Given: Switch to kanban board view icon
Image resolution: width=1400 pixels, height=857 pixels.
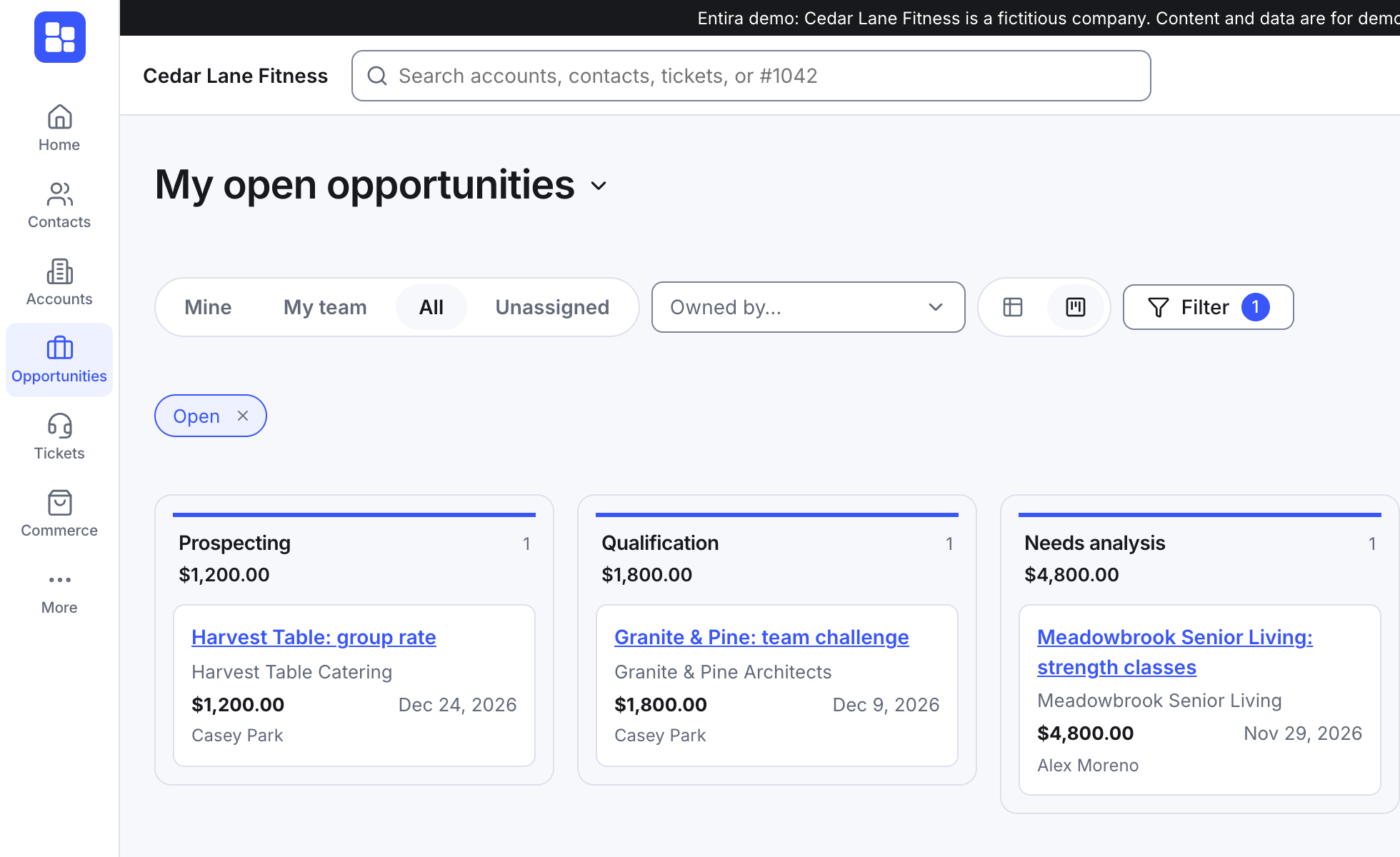Looking at the screenshot, I should click(1076, 307).
